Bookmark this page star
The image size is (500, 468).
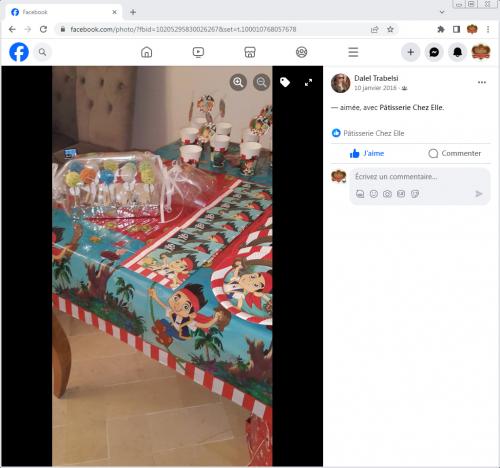(390, 29)
